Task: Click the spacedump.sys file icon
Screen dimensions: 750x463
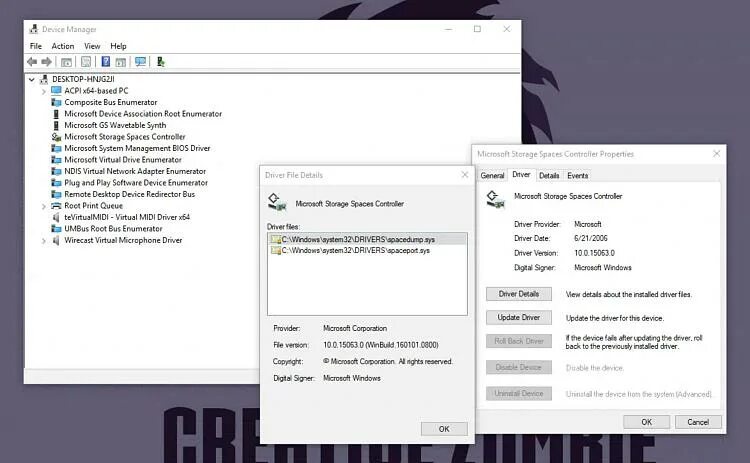Action: 276,239
